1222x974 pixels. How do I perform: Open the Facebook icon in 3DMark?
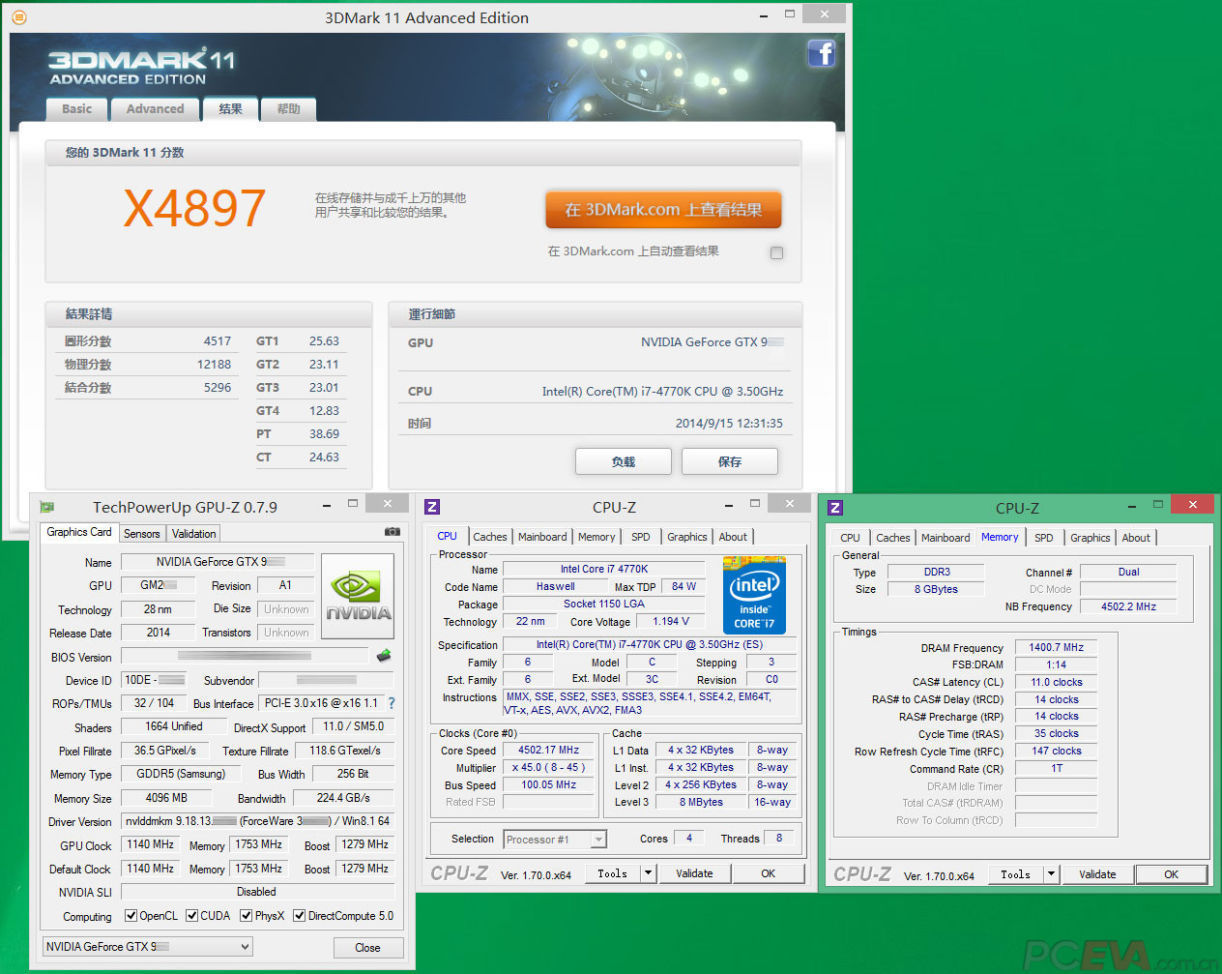821,54
